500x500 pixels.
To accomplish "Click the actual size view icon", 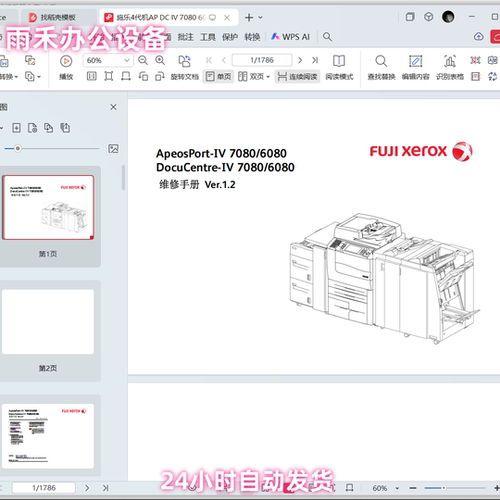I will click(x=92, y=77).
